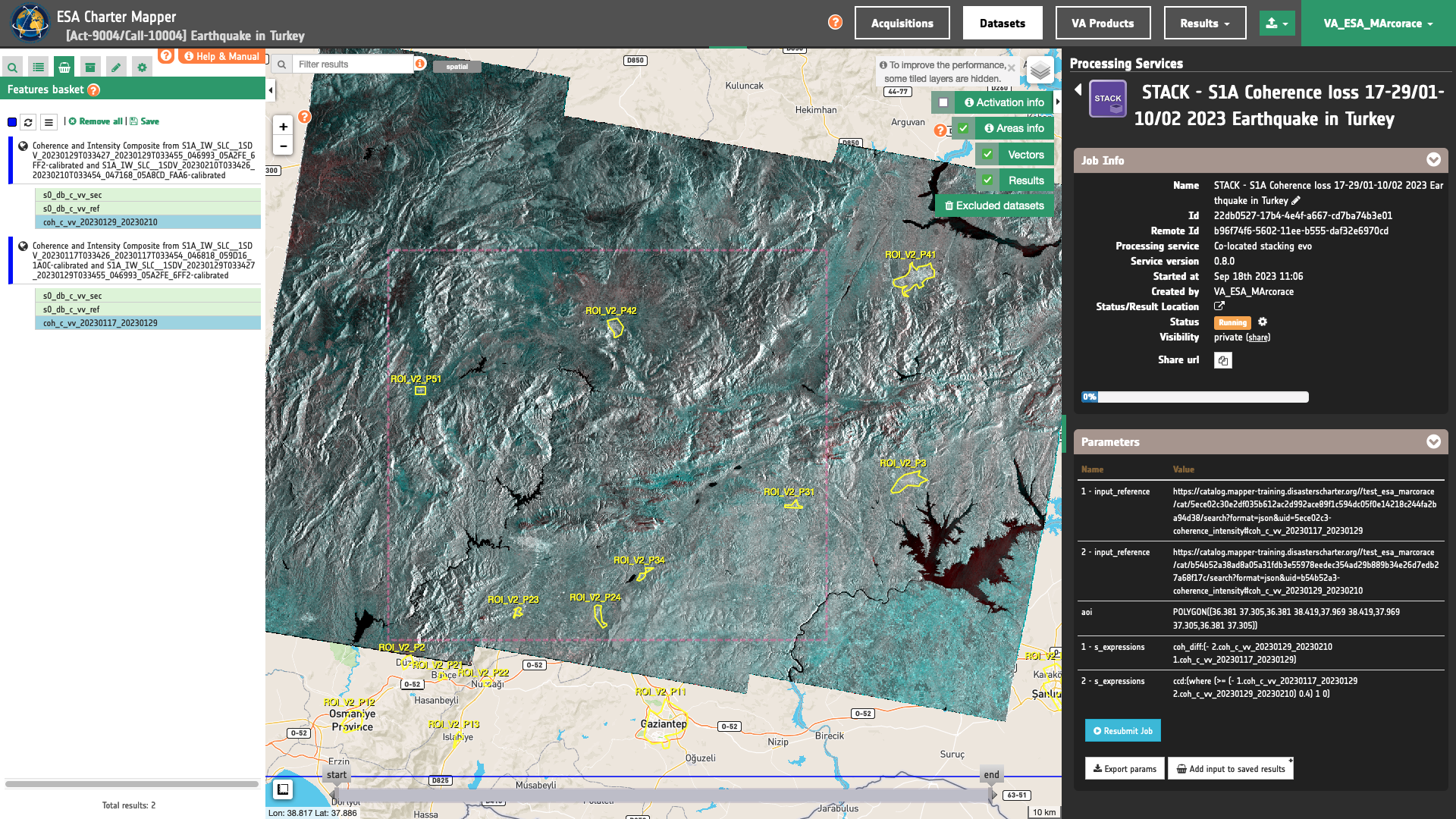This screenshot has width=1456, height=819.
Task: Click the STACK service icon
Action: [1108, 99]
